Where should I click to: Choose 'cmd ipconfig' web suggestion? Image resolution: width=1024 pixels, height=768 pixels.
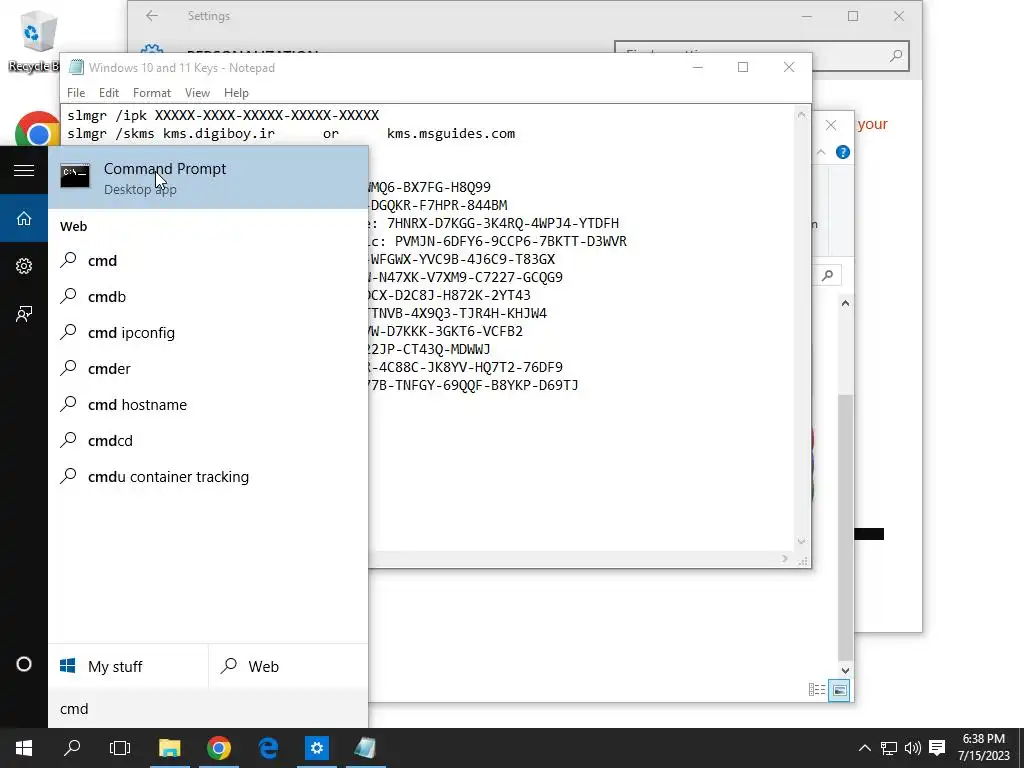[208, 332]
